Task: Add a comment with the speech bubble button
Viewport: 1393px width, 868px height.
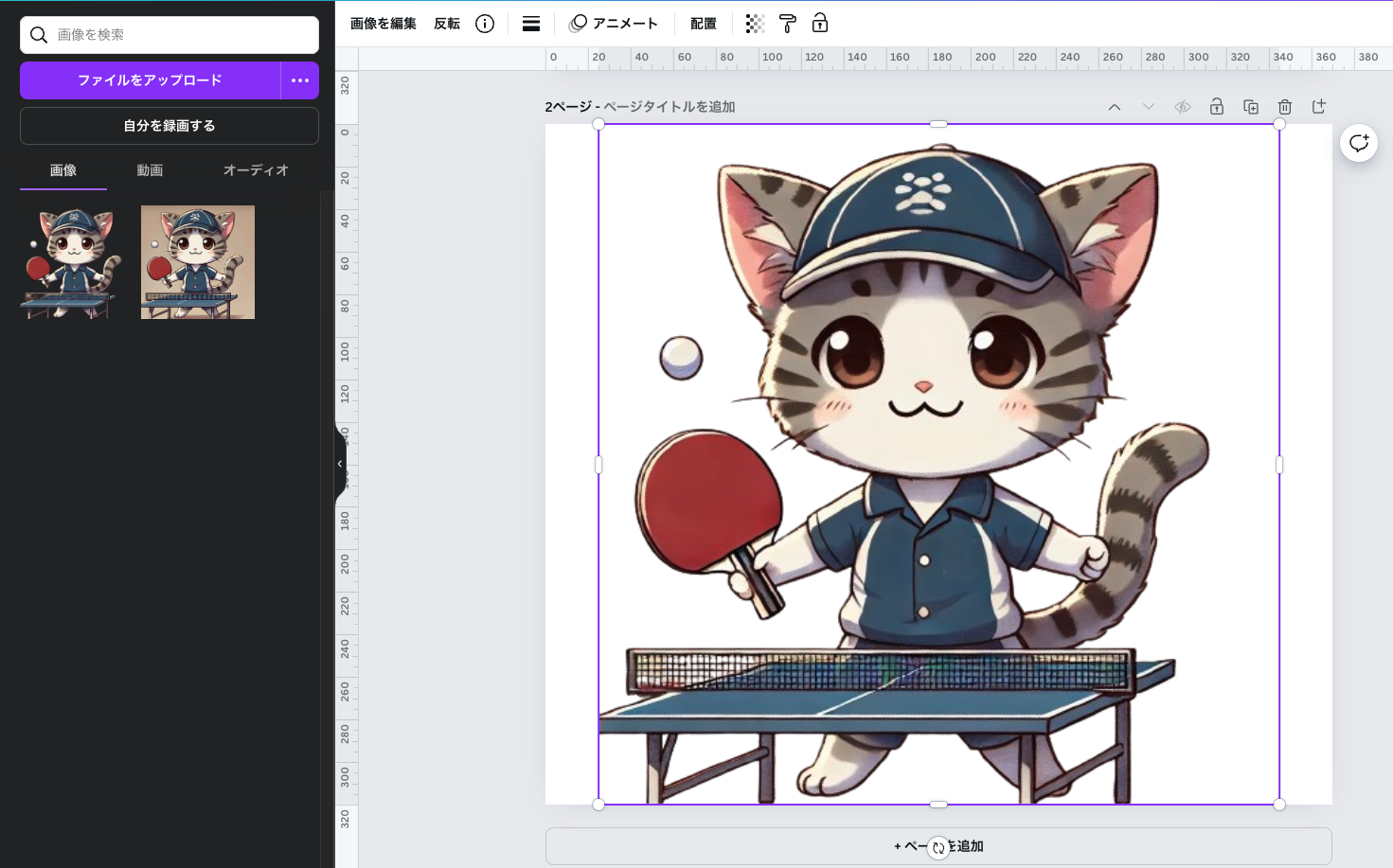Action: pyautogui.click(x=1359, y=143)
